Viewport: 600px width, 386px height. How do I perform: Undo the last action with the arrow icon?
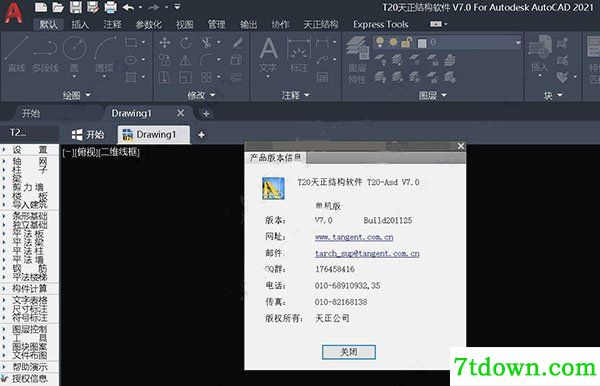click(128, 7)
